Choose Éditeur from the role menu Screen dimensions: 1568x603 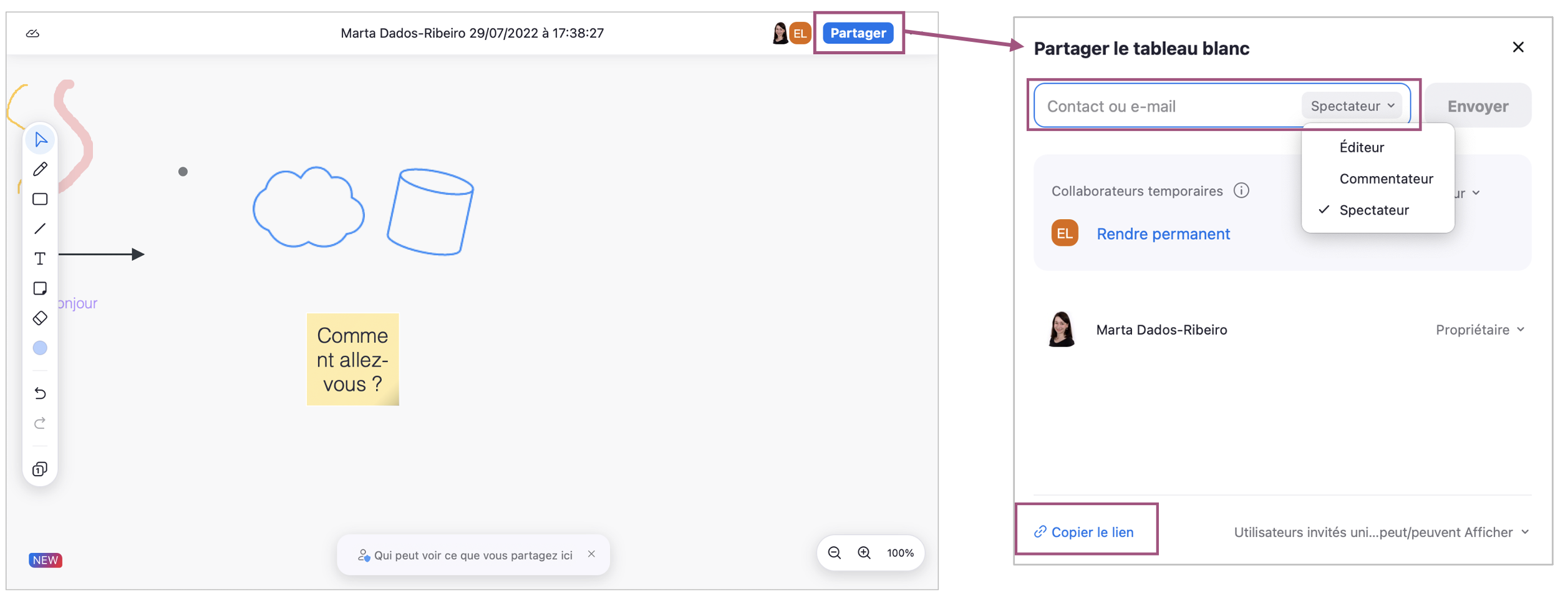coord(1362,147)
